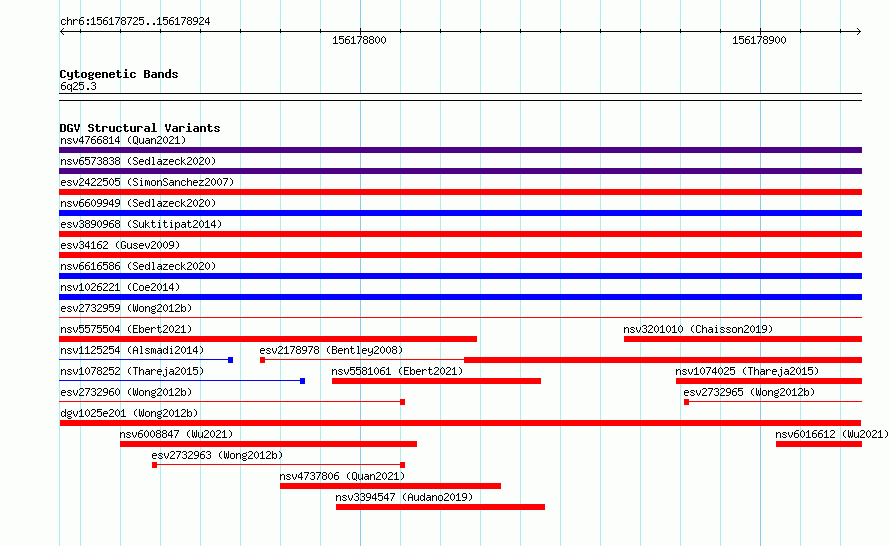Select the nsv6616586 blue bar

pos(460,276)
